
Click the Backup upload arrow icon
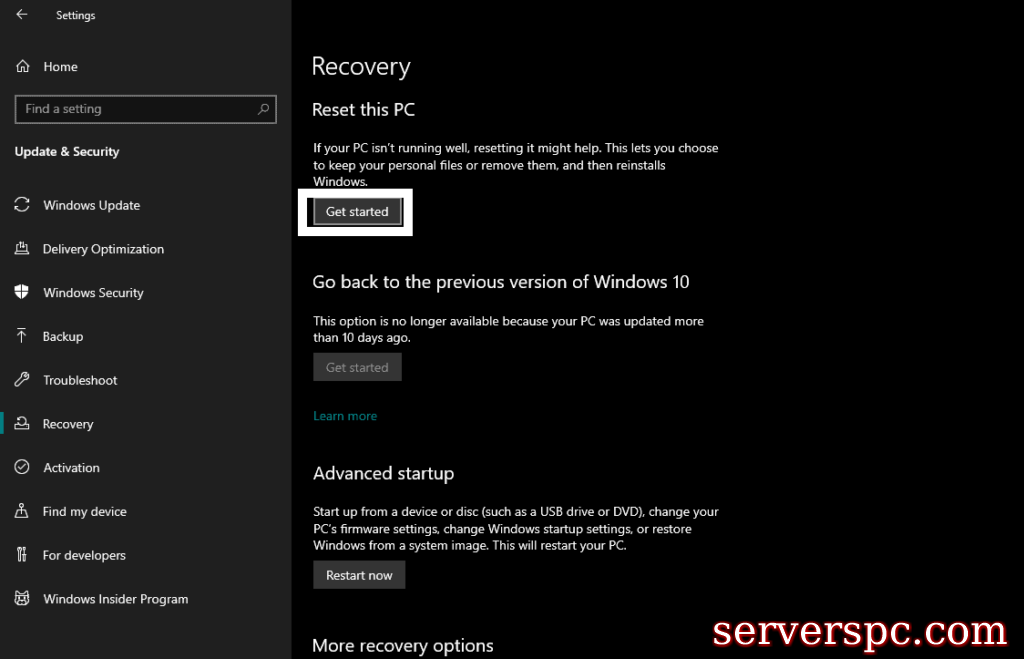point(22,336)
